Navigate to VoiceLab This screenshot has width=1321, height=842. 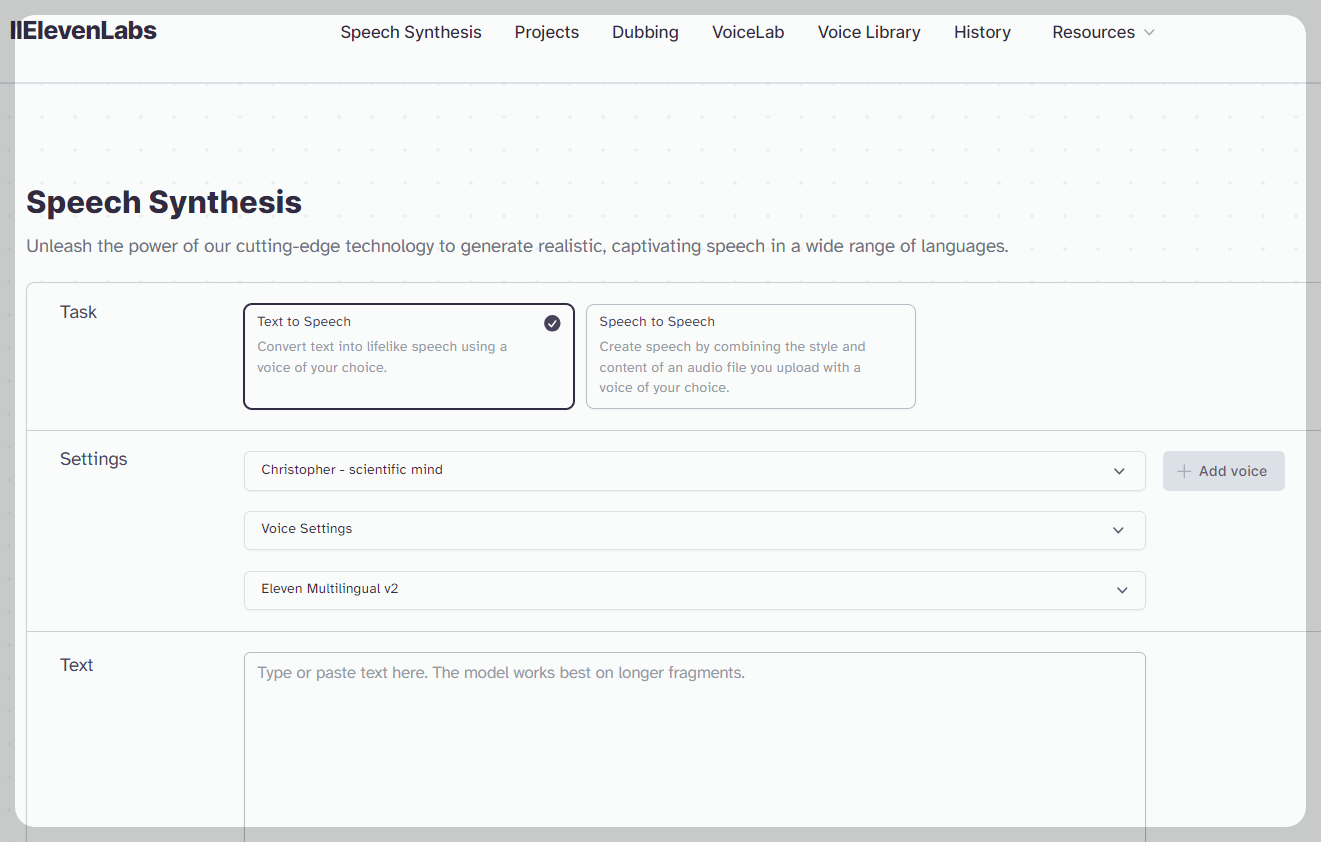748,32
